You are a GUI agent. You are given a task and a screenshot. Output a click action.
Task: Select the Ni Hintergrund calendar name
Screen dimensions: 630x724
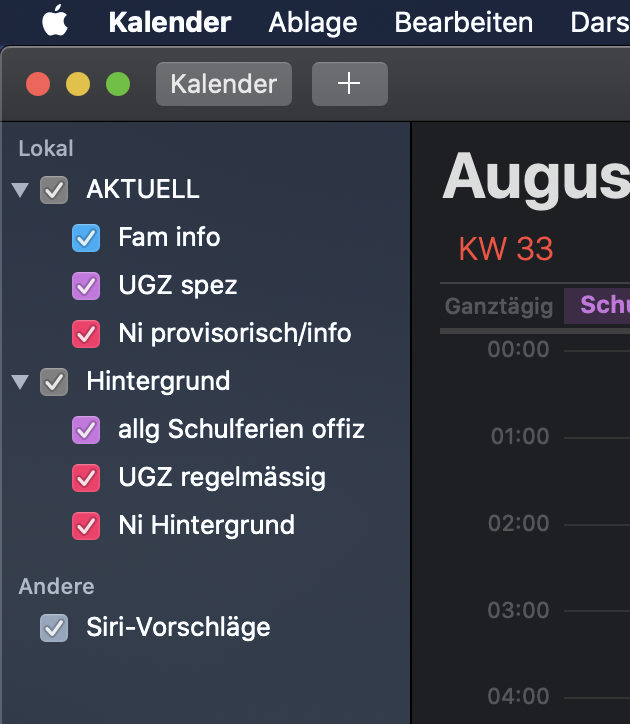click(x=206, y=525)
